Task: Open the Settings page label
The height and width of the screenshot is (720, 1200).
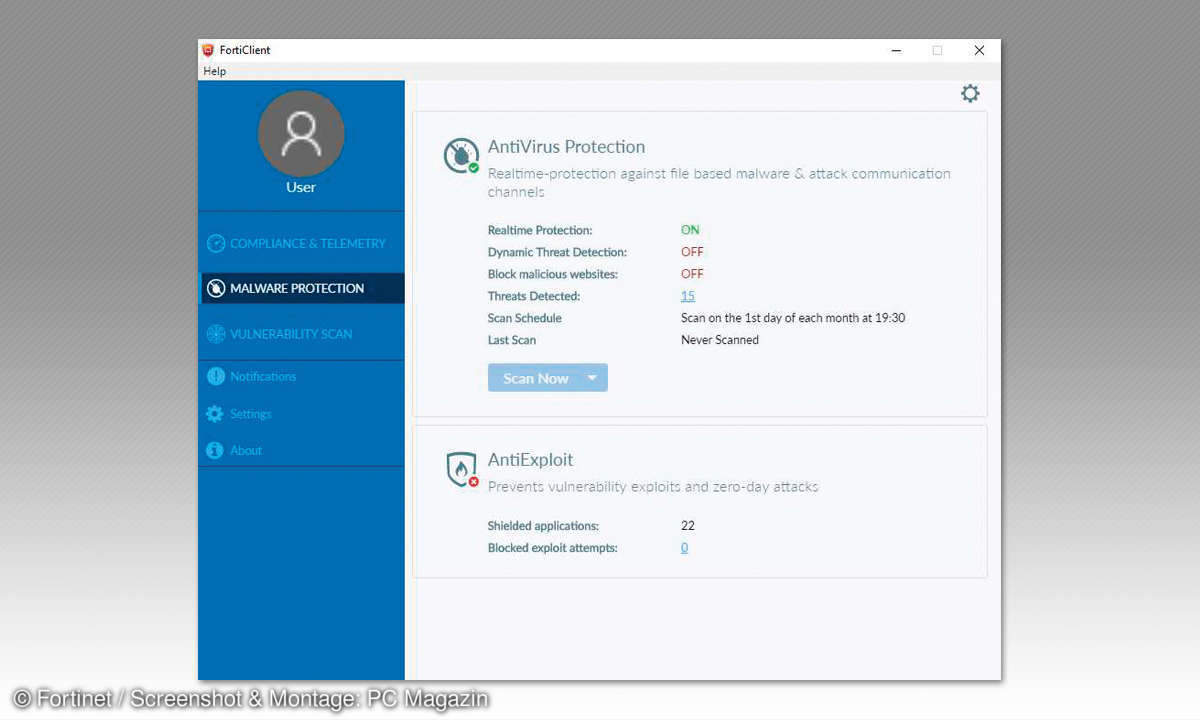Action: click(x=251, y=413)
